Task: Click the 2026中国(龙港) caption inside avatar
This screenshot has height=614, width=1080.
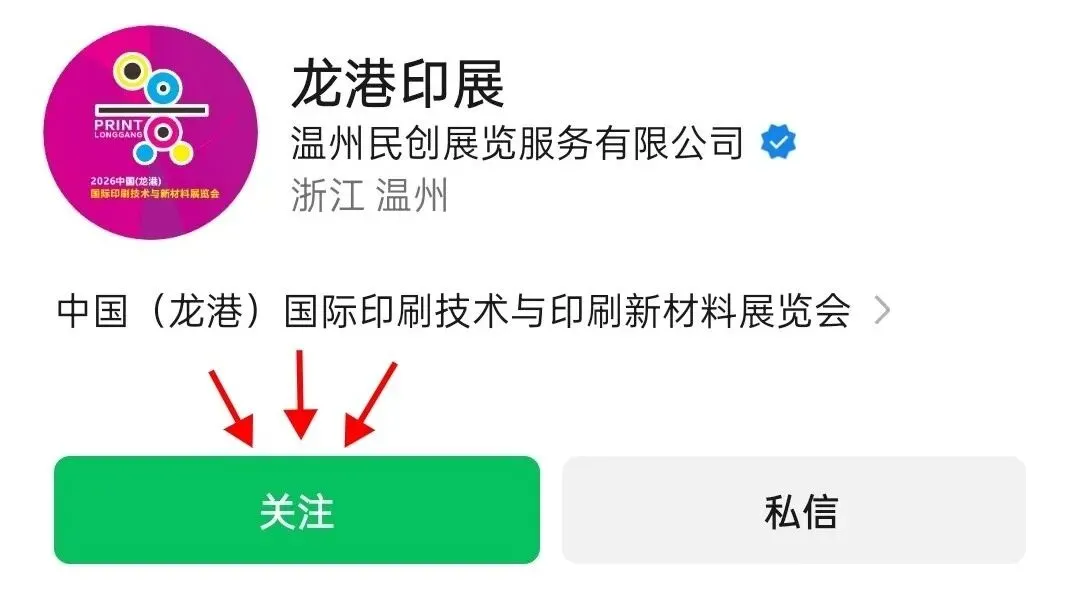Action: [x=126, y=181]
